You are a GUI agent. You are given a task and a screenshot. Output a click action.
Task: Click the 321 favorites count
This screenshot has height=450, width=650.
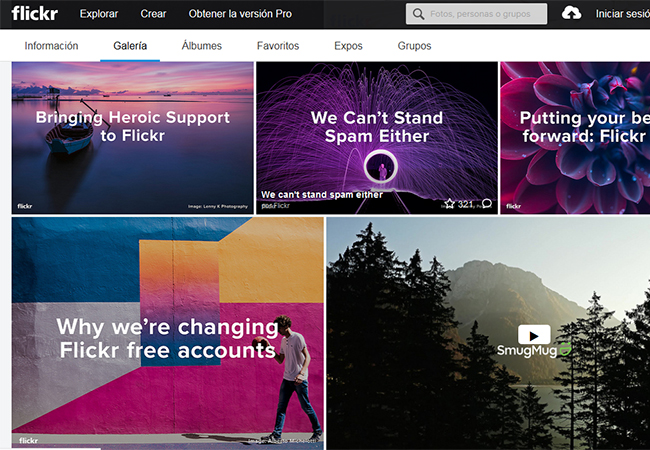tap(466, 203)
